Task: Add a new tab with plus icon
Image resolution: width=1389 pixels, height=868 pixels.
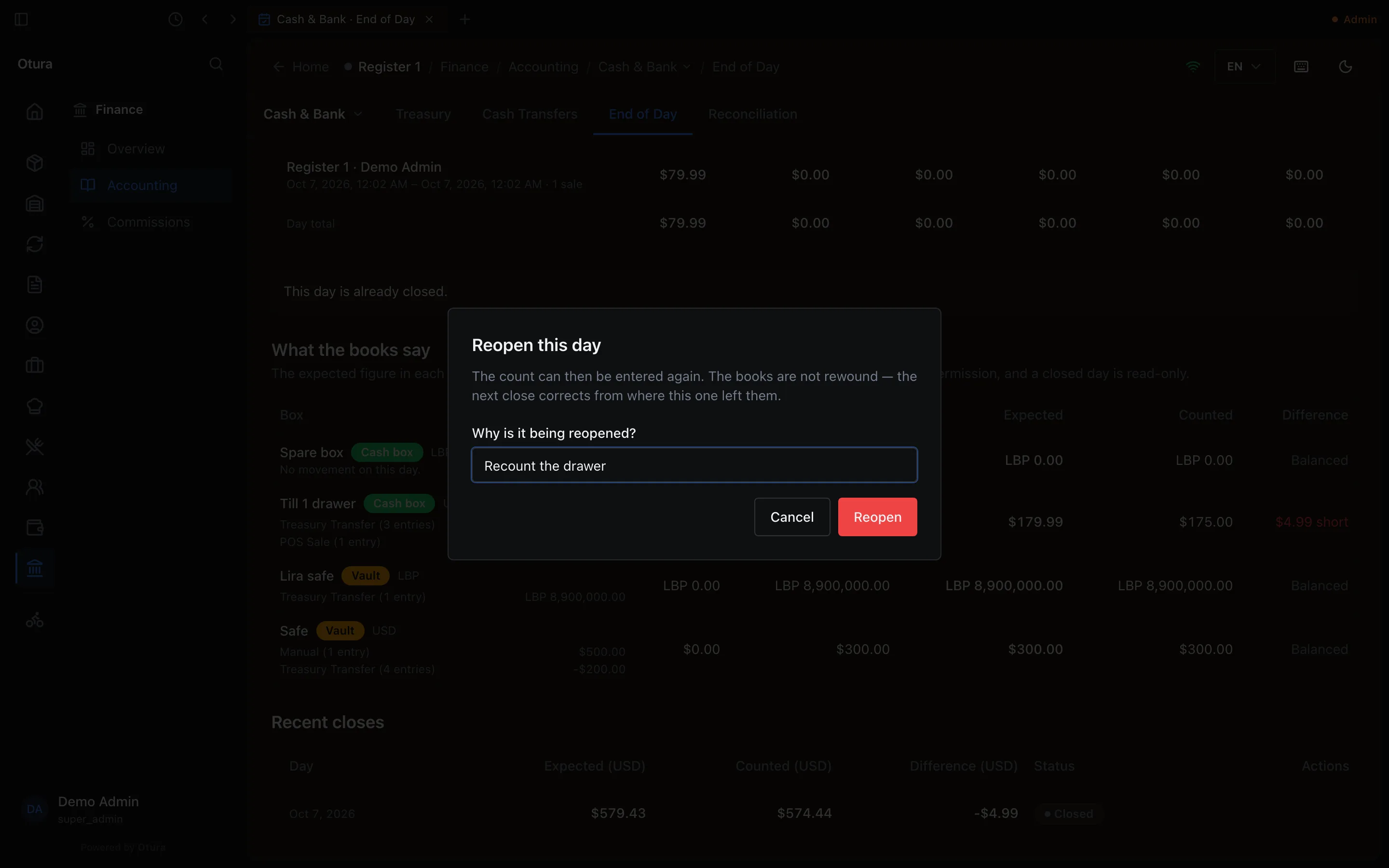Action: (x=465, y=19)
